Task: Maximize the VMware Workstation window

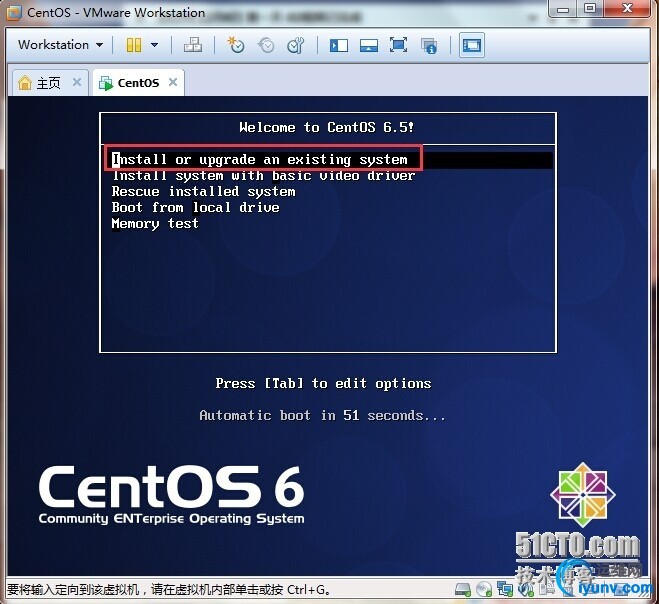Action: pyautogui.click(x=590, y=8)
